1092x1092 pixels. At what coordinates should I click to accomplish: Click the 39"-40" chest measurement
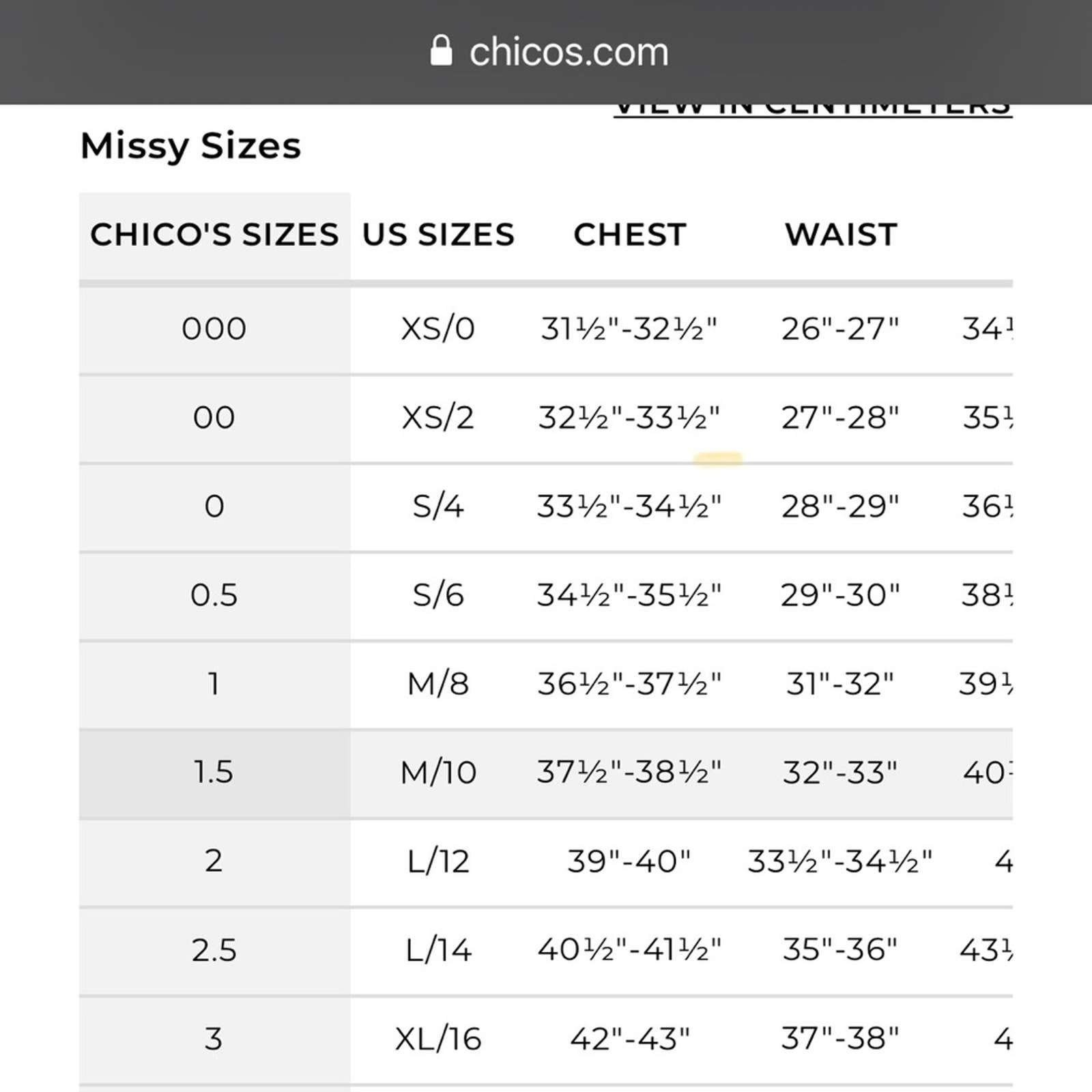[629, 861]
